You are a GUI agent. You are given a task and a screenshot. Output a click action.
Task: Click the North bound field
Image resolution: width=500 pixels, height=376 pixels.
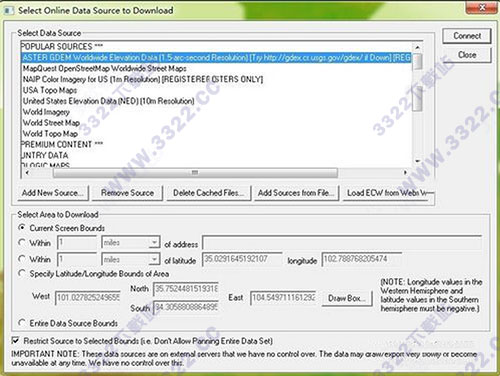[x=186, y=289]
